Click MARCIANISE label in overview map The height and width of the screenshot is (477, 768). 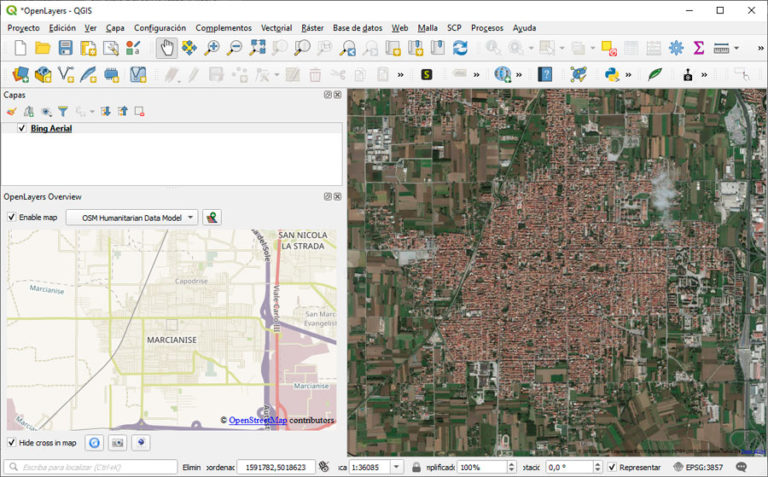172,340
